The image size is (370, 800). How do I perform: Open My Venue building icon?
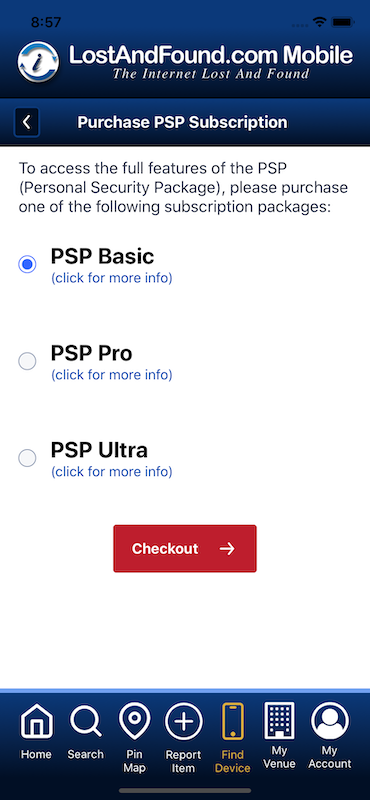click(x=279, y=720)
